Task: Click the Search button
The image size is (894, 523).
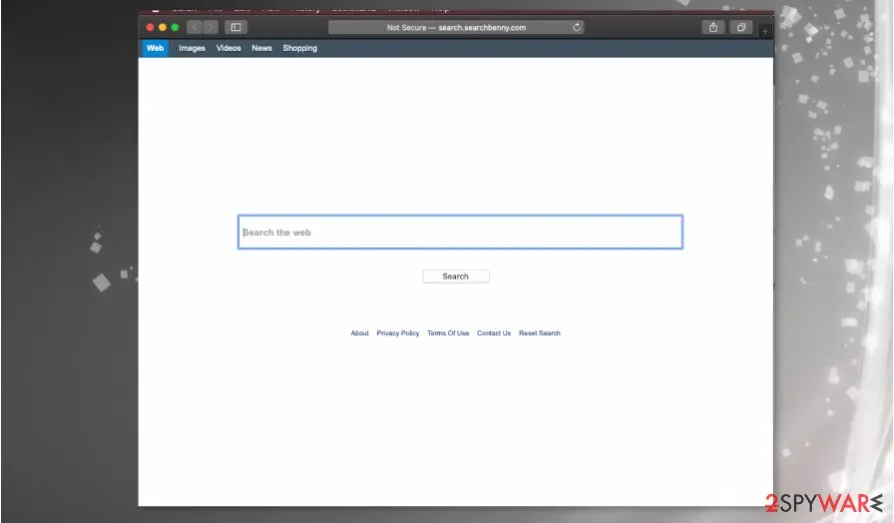Action: click(x=456, y=276)
